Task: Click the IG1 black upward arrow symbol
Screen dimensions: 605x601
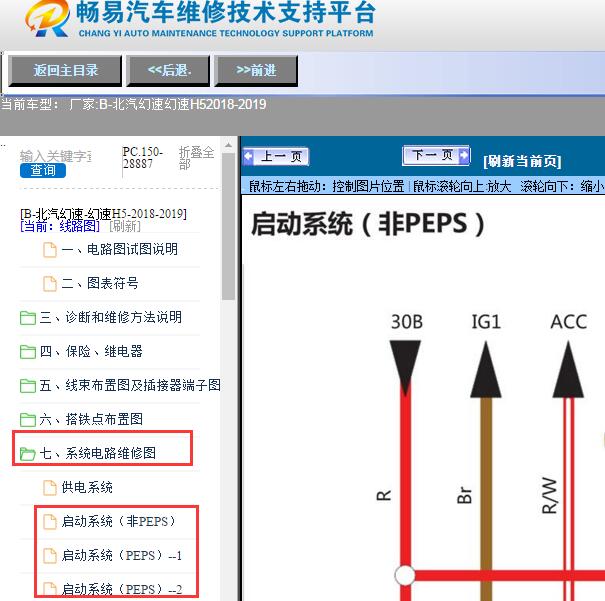Action: point(486,370)
